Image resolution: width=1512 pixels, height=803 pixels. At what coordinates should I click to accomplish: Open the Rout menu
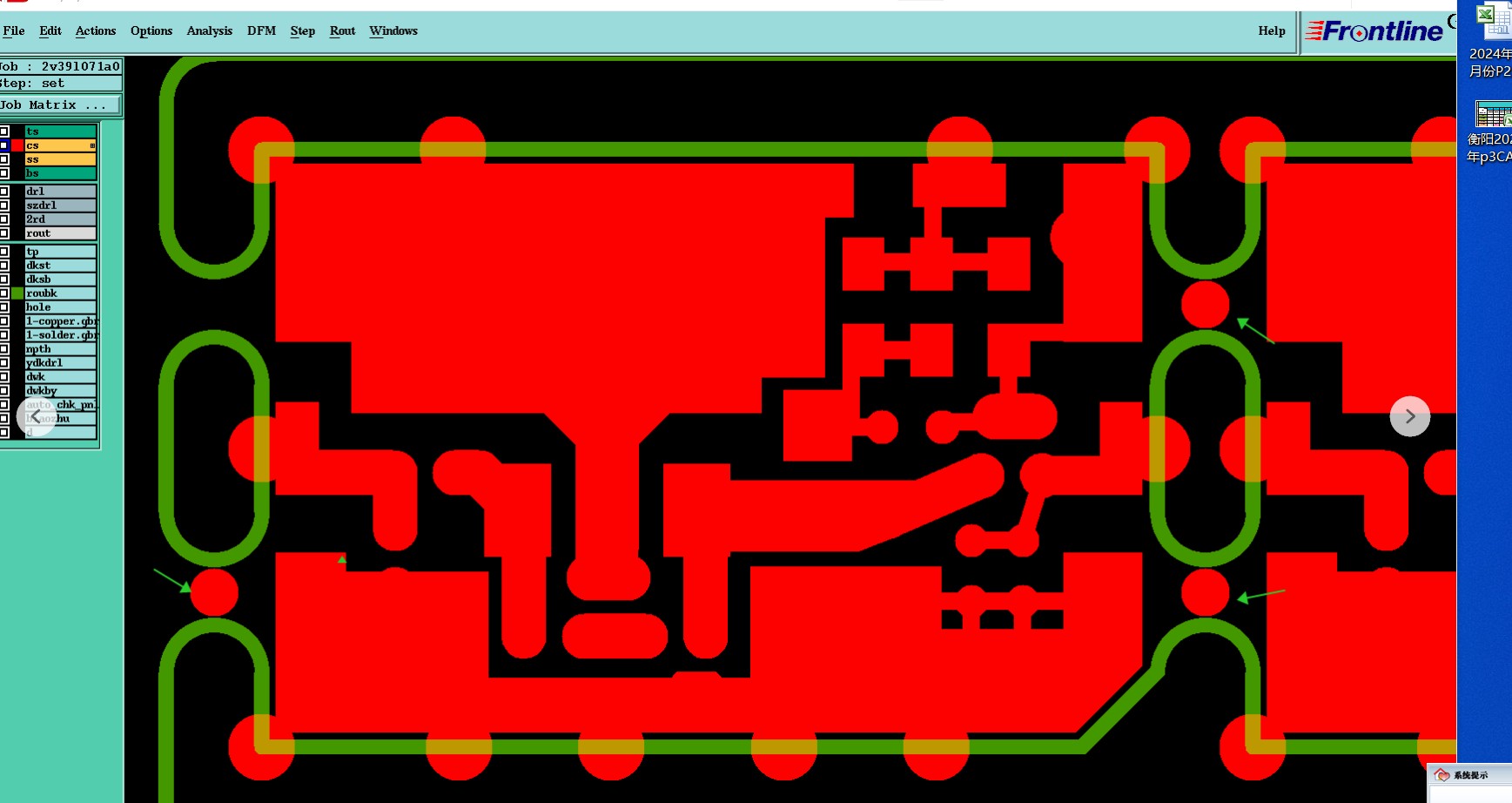(343, 30)
